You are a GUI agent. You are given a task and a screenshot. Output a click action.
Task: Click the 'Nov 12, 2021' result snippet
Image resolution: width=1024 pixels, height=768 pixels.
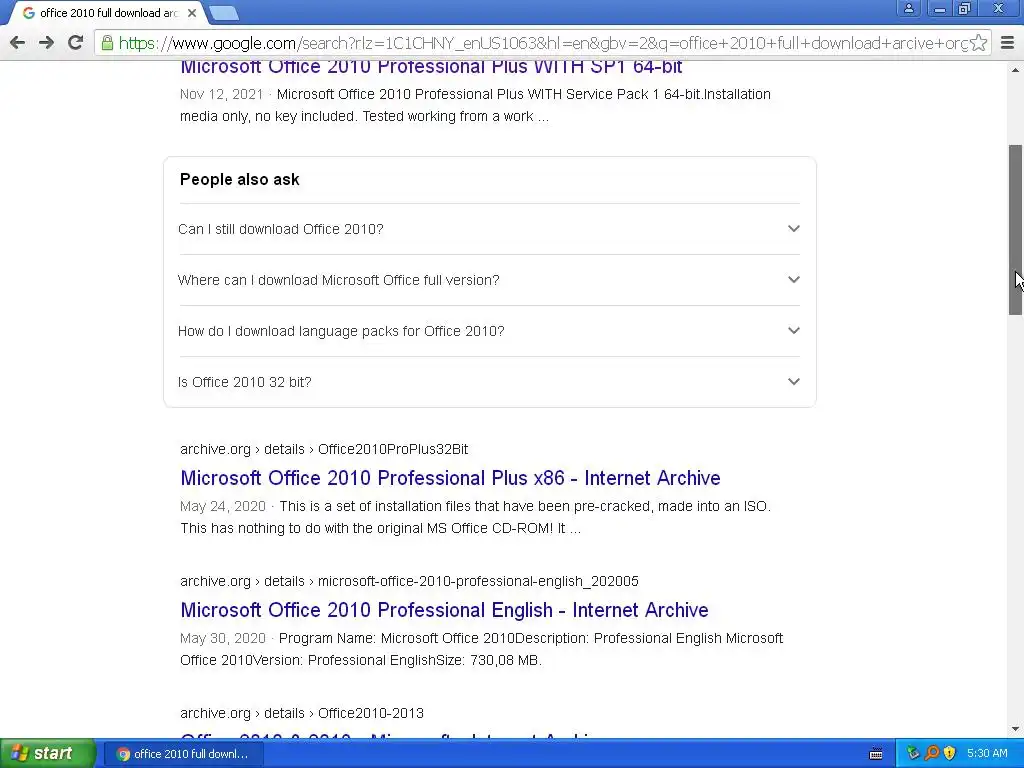475,105
